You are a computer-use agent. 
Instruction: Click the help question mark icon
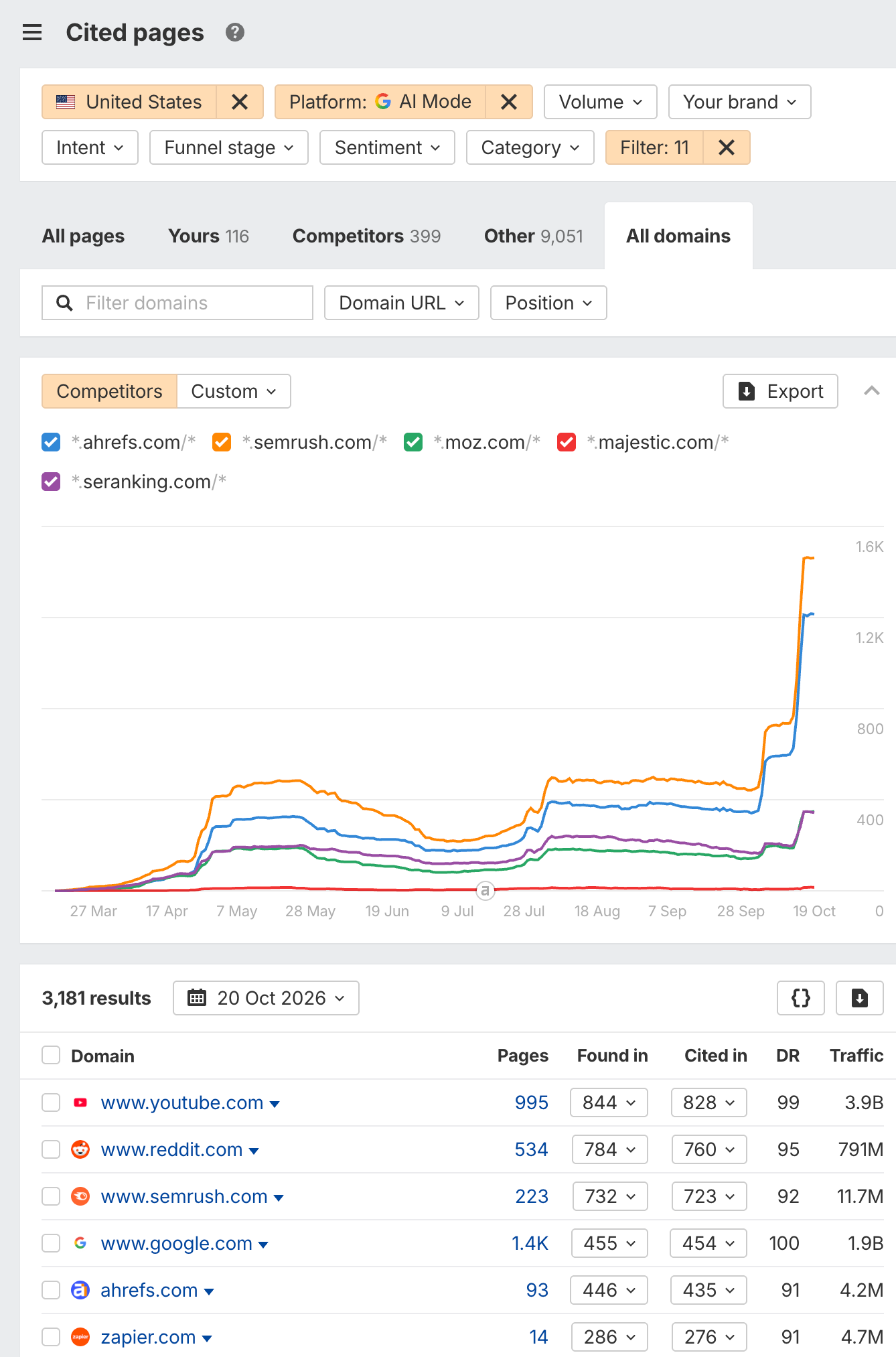coord(235,32)
